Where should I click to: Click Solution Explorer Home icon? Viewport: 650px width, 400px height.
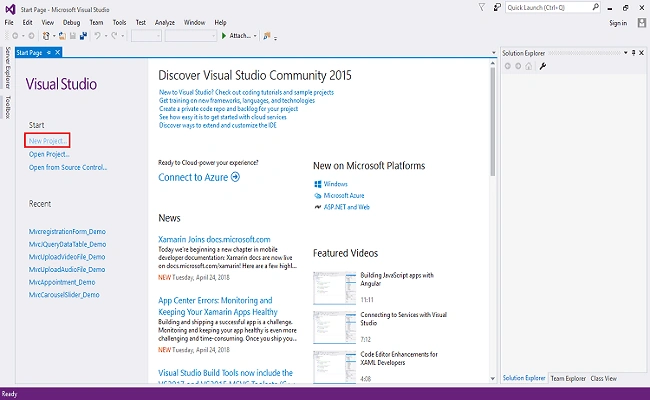pyautogui.click(x=529, y=66)
